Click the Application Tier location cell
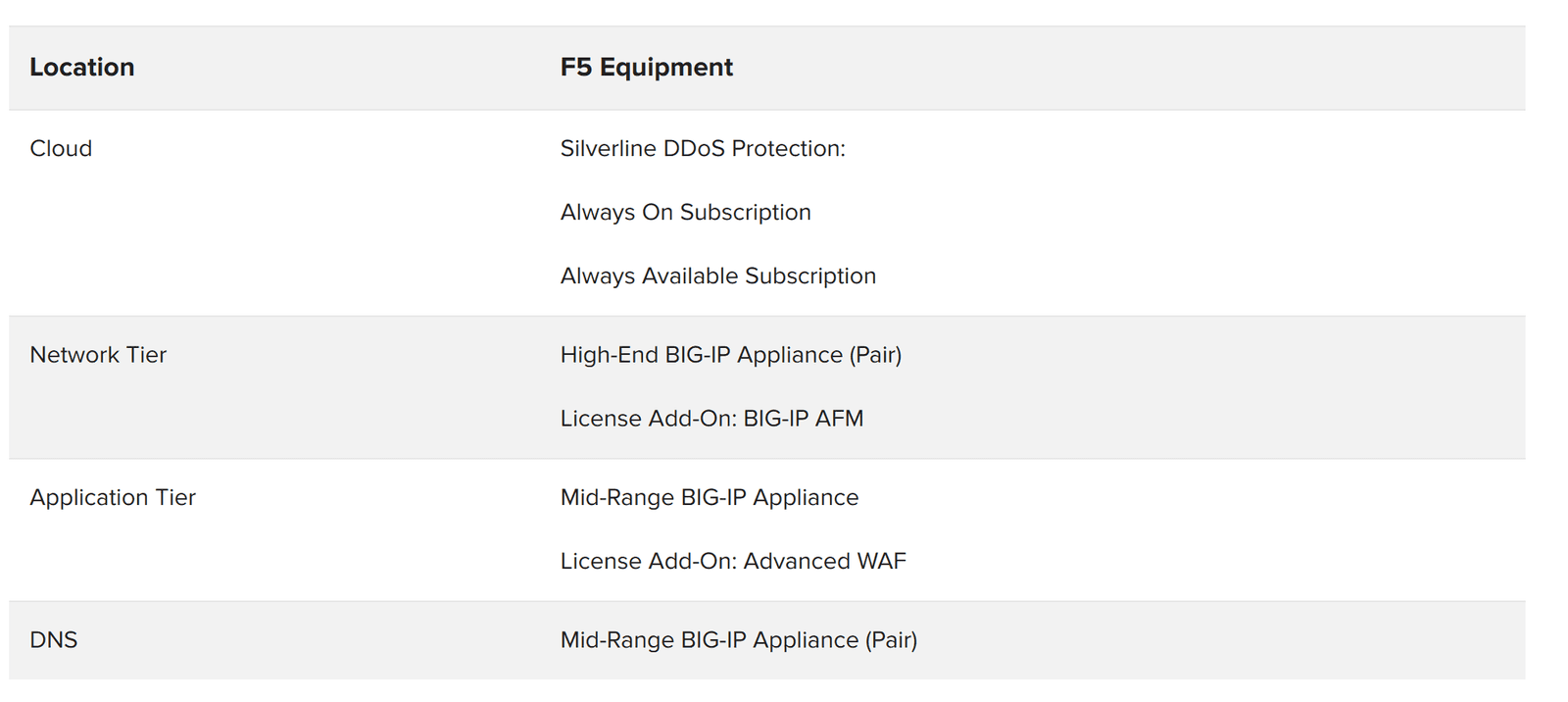1568x702 pixels. (113, 498)
